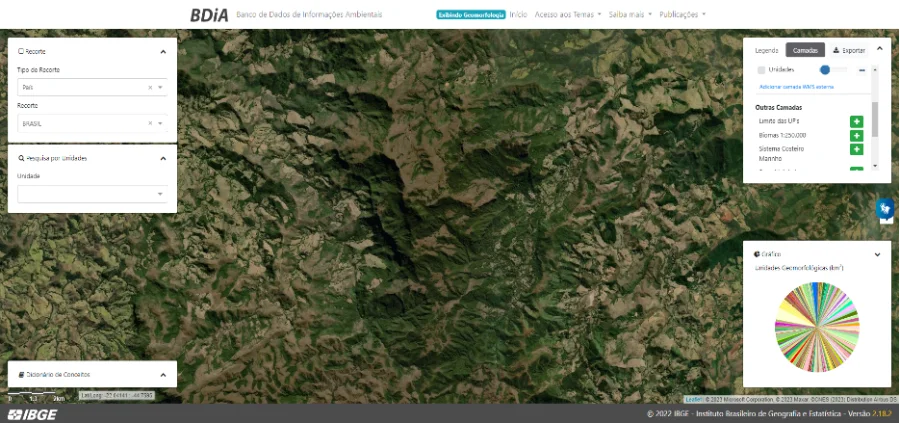Click the Lat/Long coordinates readout

pos(117,395)
